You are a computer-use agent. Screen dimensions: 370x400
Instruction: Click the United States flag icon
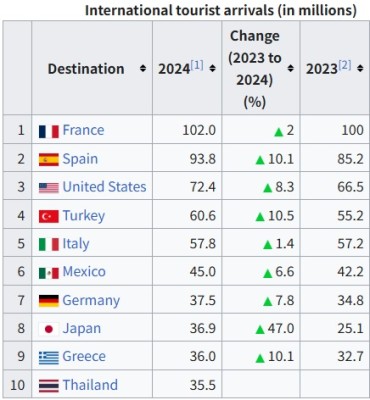click(49, 188)
